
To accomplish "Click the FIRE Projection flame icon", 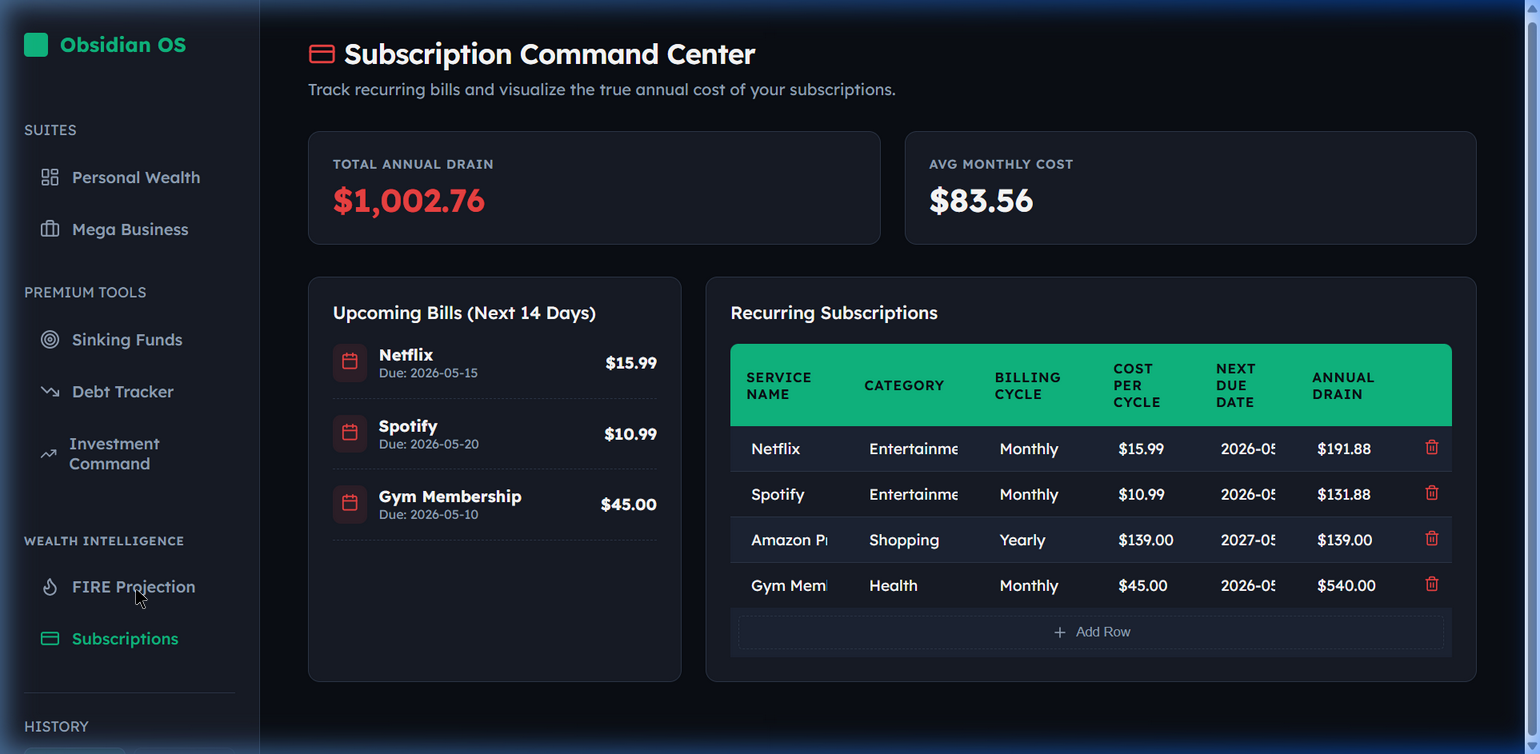I will coord(50,587).
